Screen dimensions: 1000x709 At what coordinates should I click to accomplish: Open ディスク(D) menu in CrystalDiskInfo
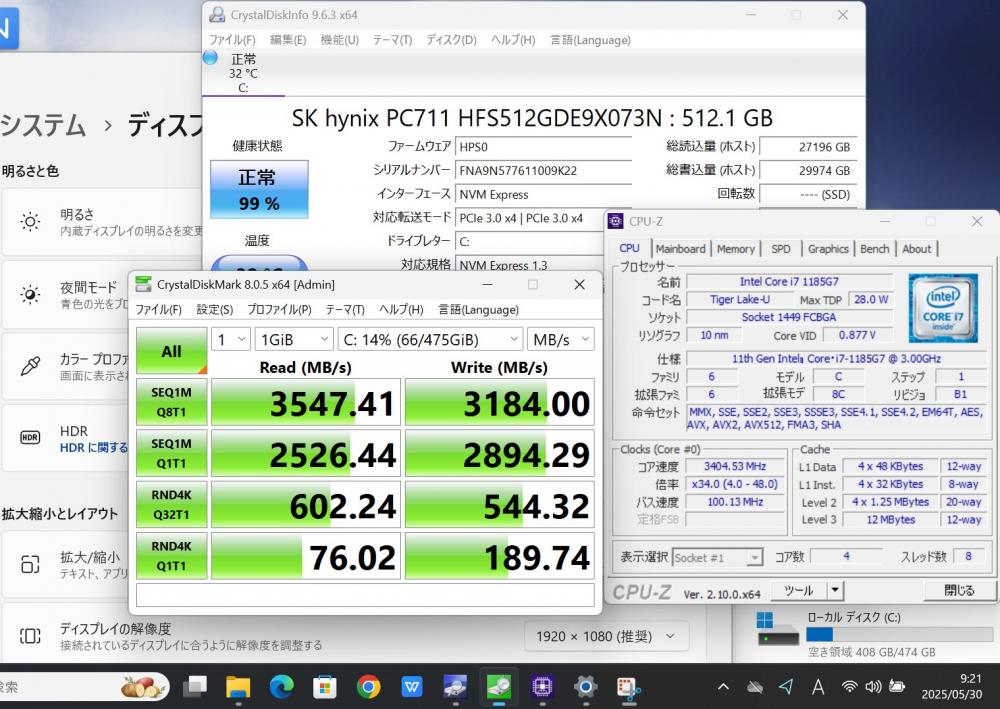tap(452, 40)
